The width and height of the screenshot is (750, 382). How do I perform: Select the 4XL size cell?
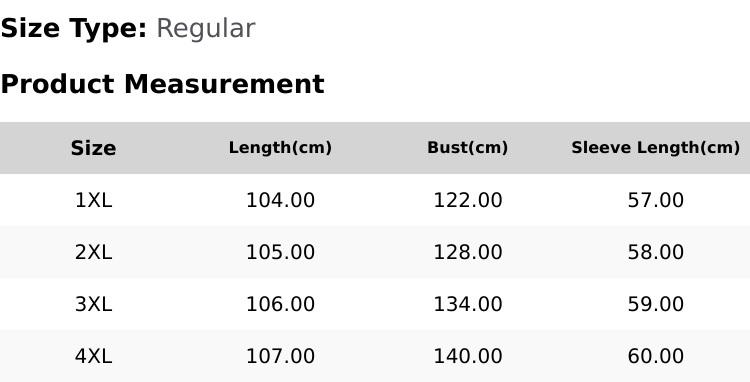click(x=93, y=356)
